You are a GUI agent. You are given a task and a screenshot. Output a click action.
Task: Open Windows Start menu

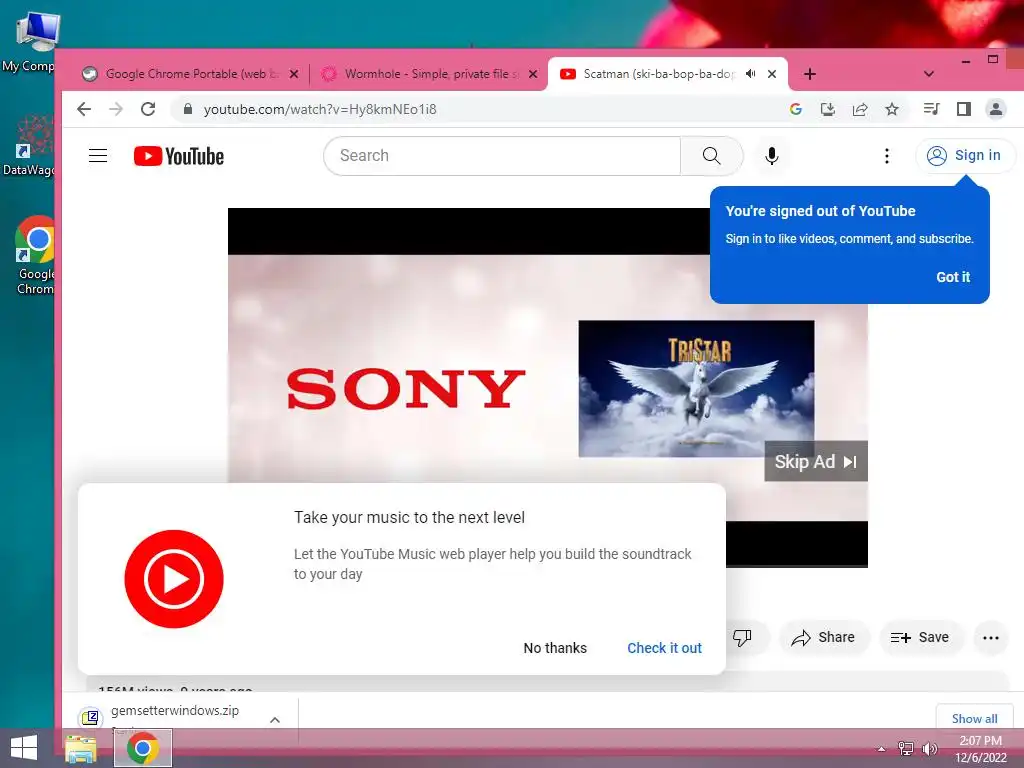[24, 748]
